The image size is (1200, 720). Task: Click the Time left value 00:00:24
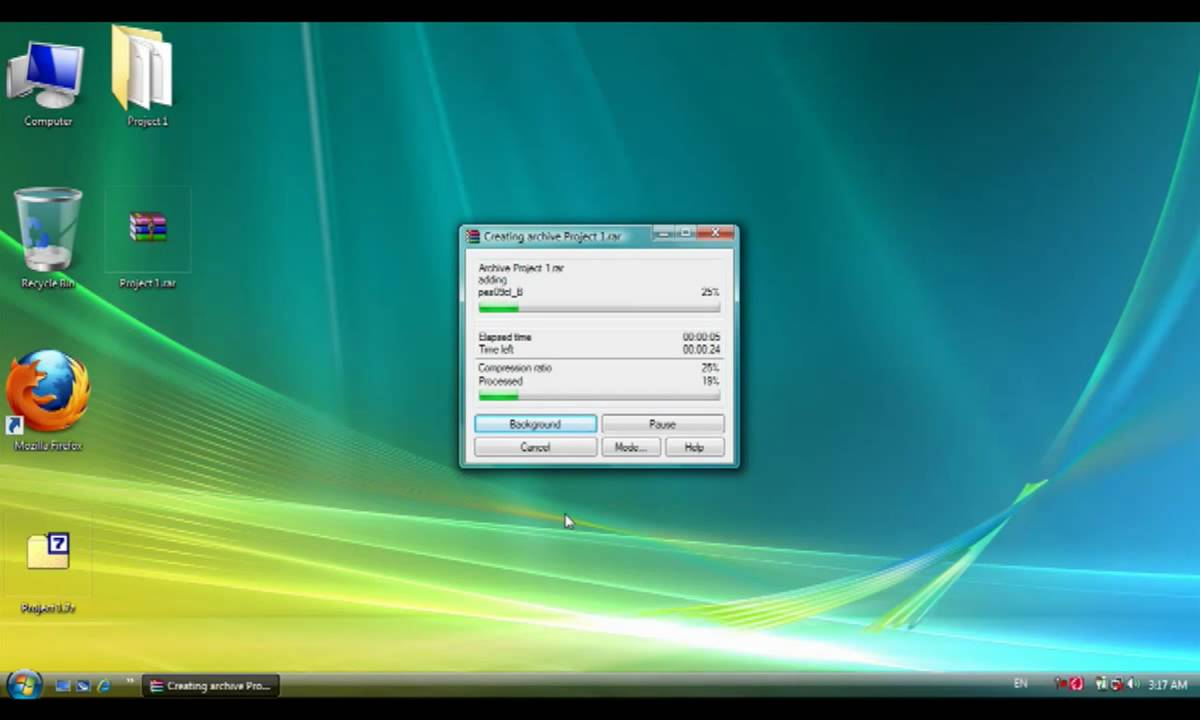701,350
